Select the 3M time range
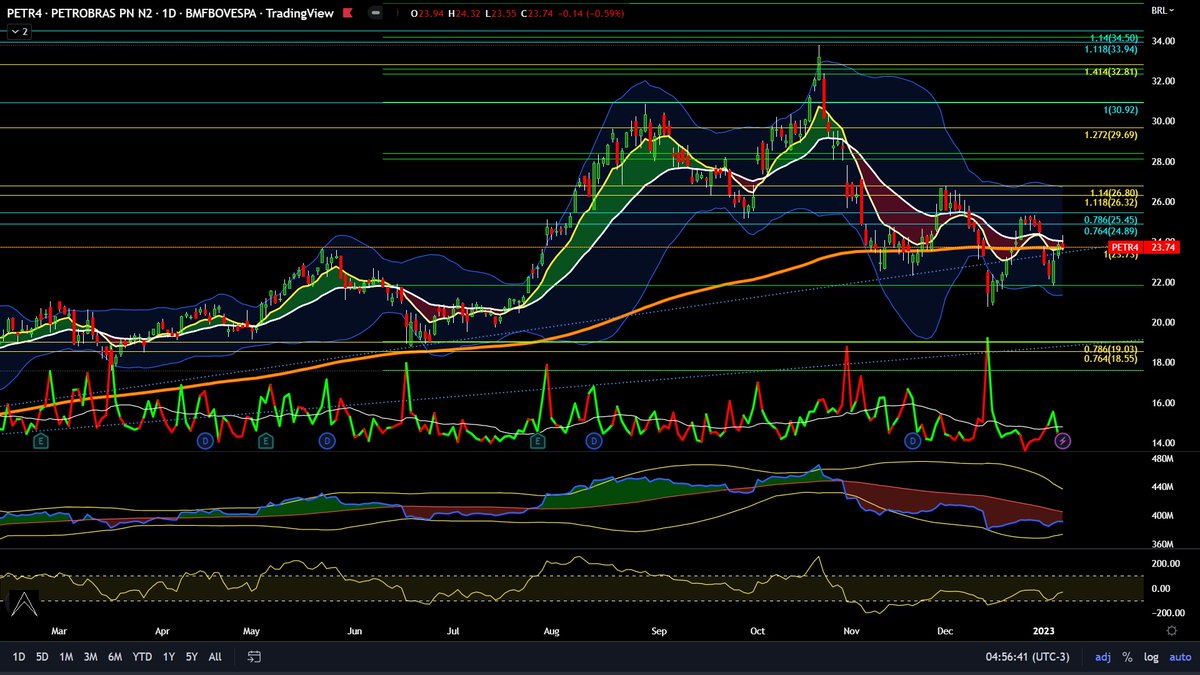The height and width of the screenshot is (675, 1200). pyautogui.click(x=91, y=657)
